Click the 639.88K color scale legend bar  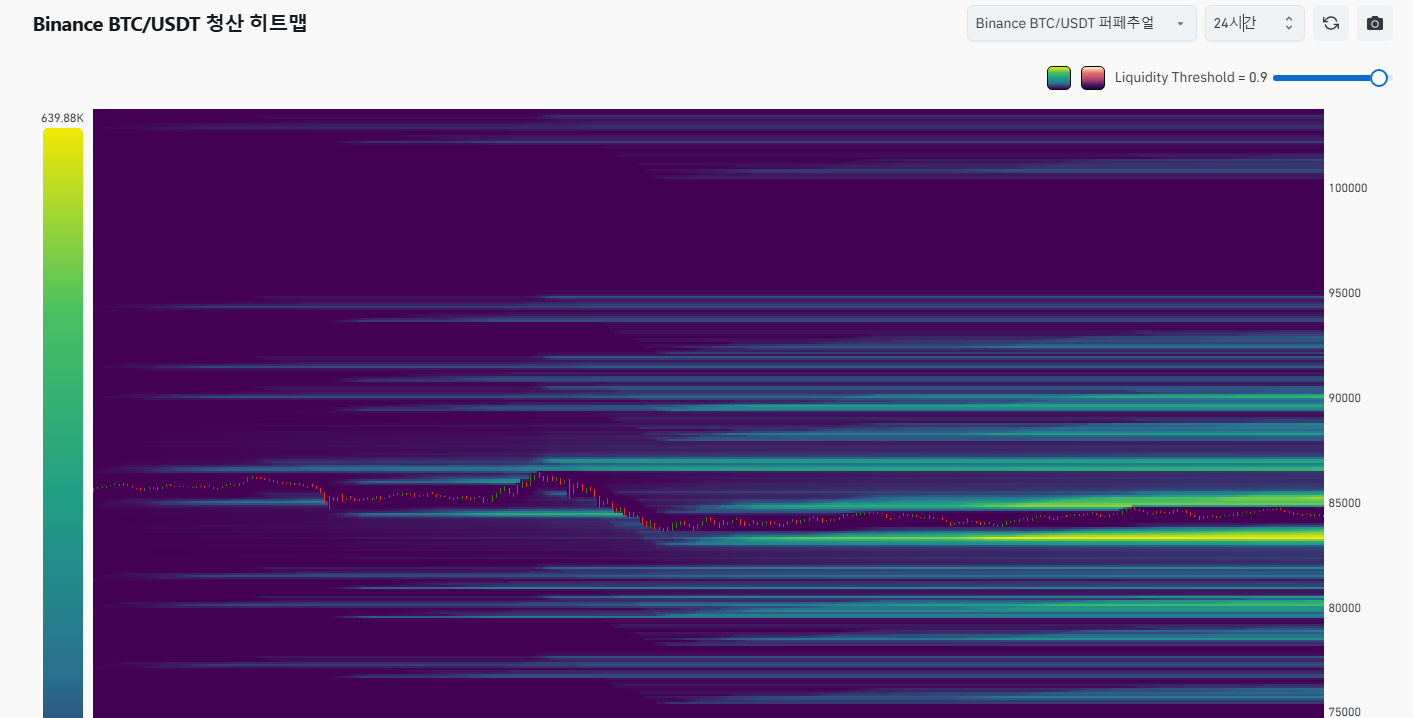tap(63, 422)
